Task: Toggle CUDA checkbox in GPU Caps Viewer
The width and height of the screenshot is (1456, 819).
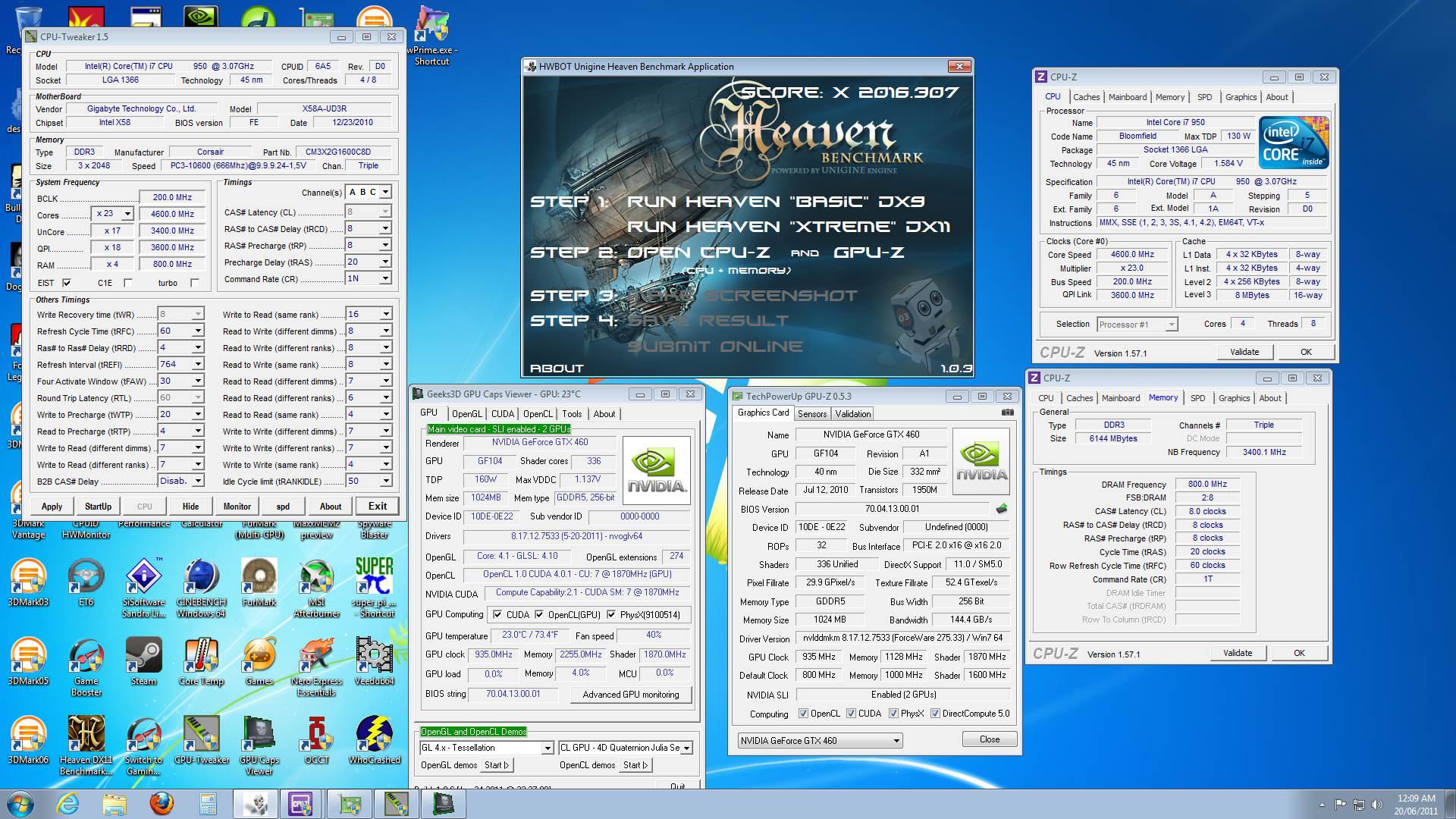Action: (497, 614)
